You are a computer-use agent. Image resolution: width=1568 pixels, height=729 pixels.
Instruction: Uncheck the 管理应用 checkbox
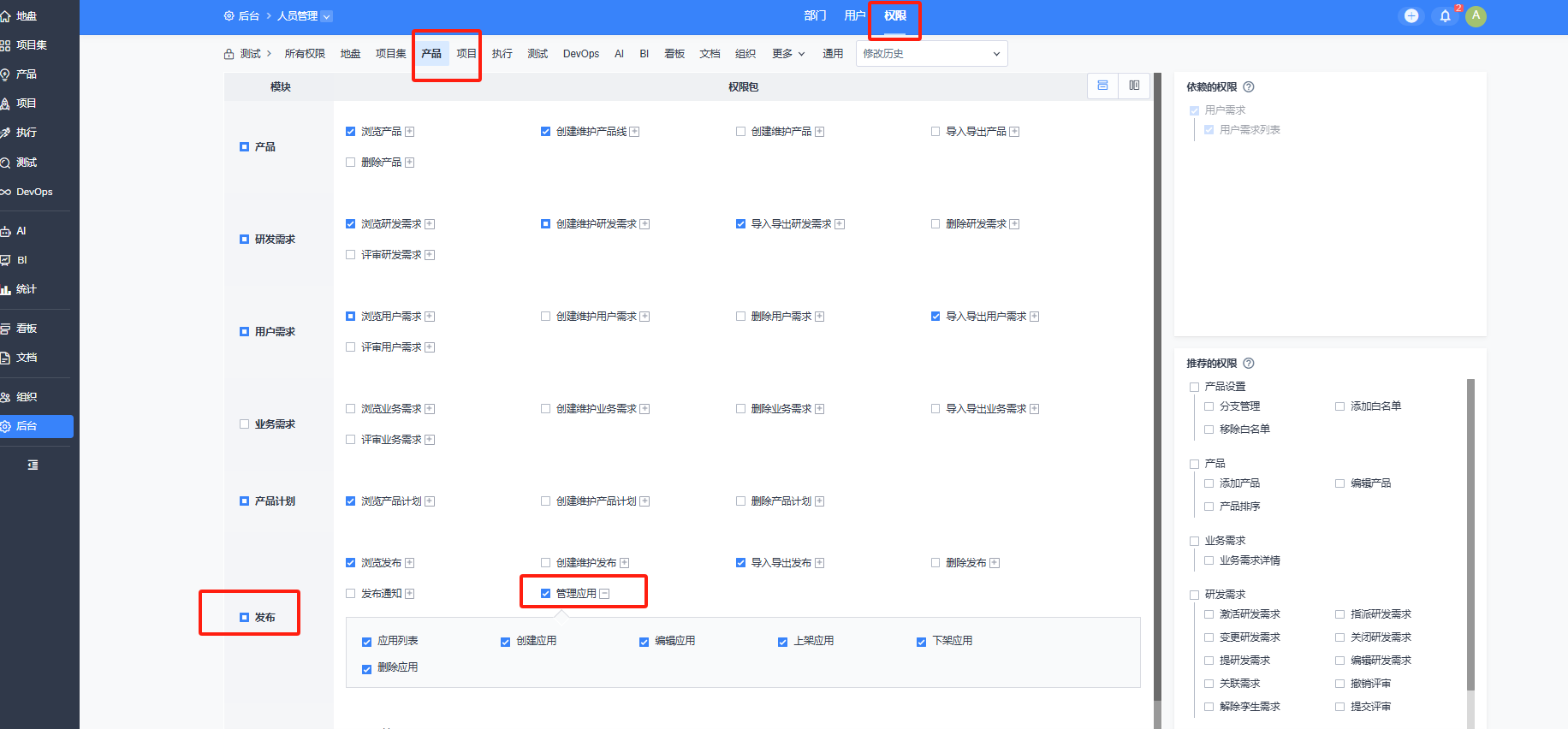pos(545,594)
